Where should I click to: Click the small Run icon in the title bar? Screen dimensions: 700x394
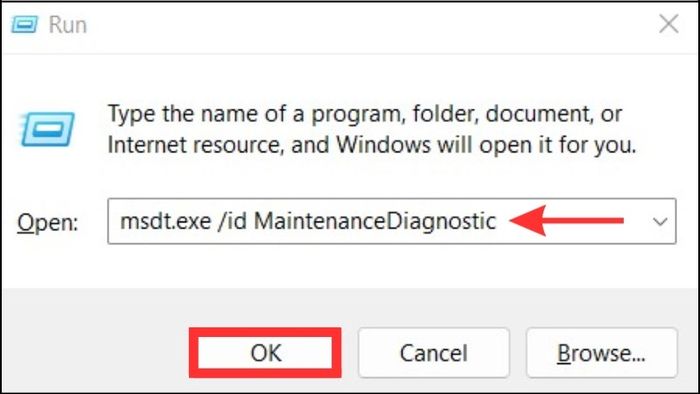[25, 24]
